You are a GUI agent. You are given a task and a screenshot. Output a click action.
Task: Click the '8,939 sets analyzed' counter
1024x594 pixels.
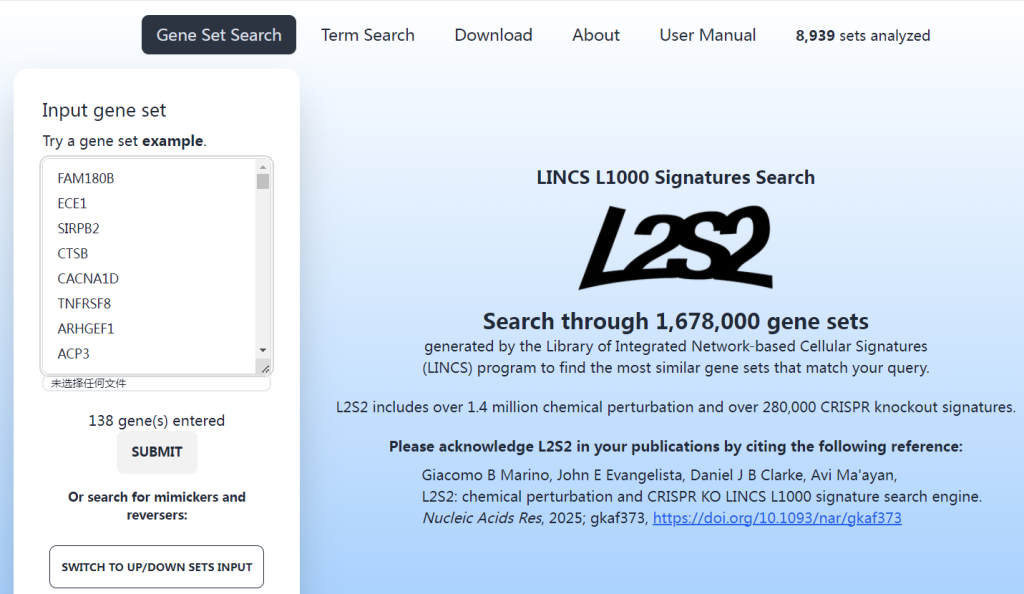[863, 35]
